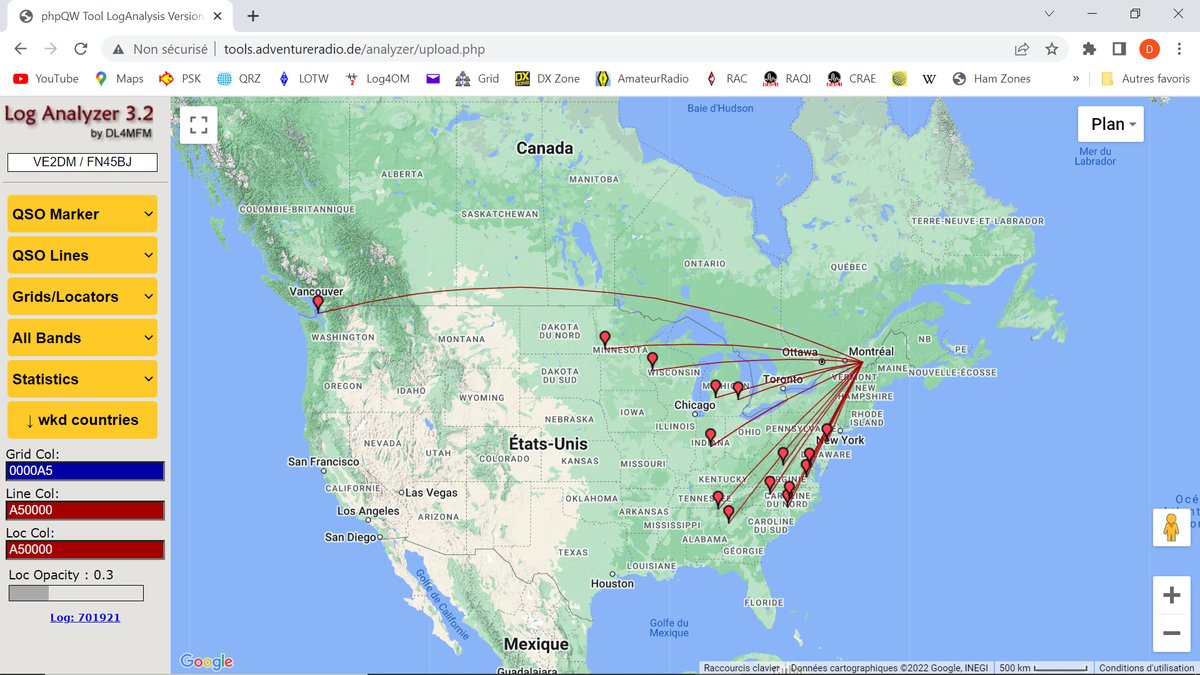Open Street View pegman icon
The image size is (1200, 675).
coord(1171,527)
